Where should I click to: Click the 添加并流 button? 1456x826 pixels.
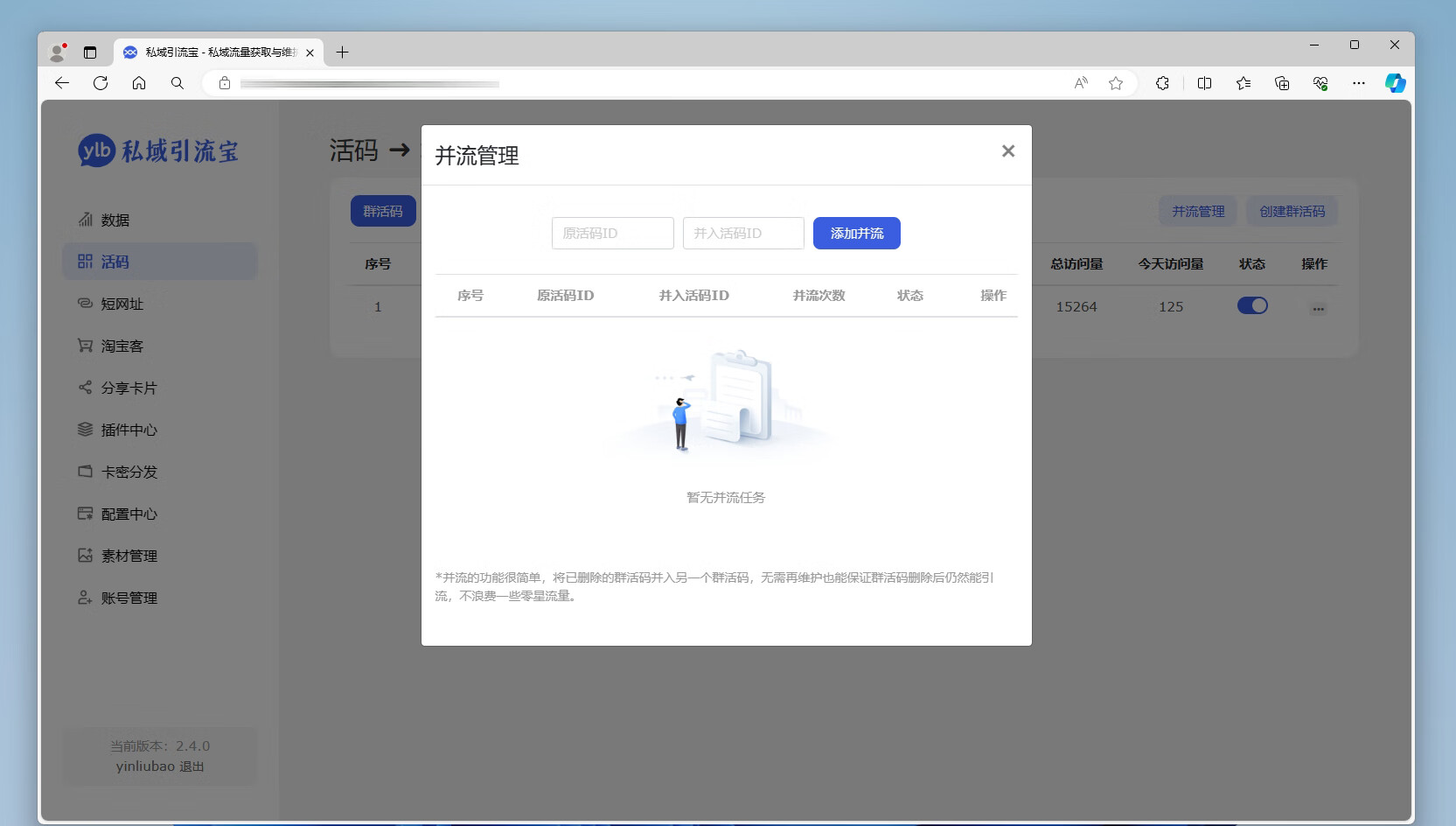pyautogui.click(x=856, y=233)
